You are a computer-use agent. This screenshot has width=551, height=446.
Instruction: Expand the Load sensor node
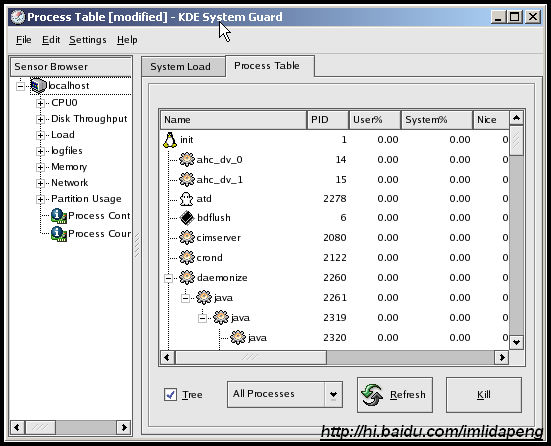click(40, 135)
